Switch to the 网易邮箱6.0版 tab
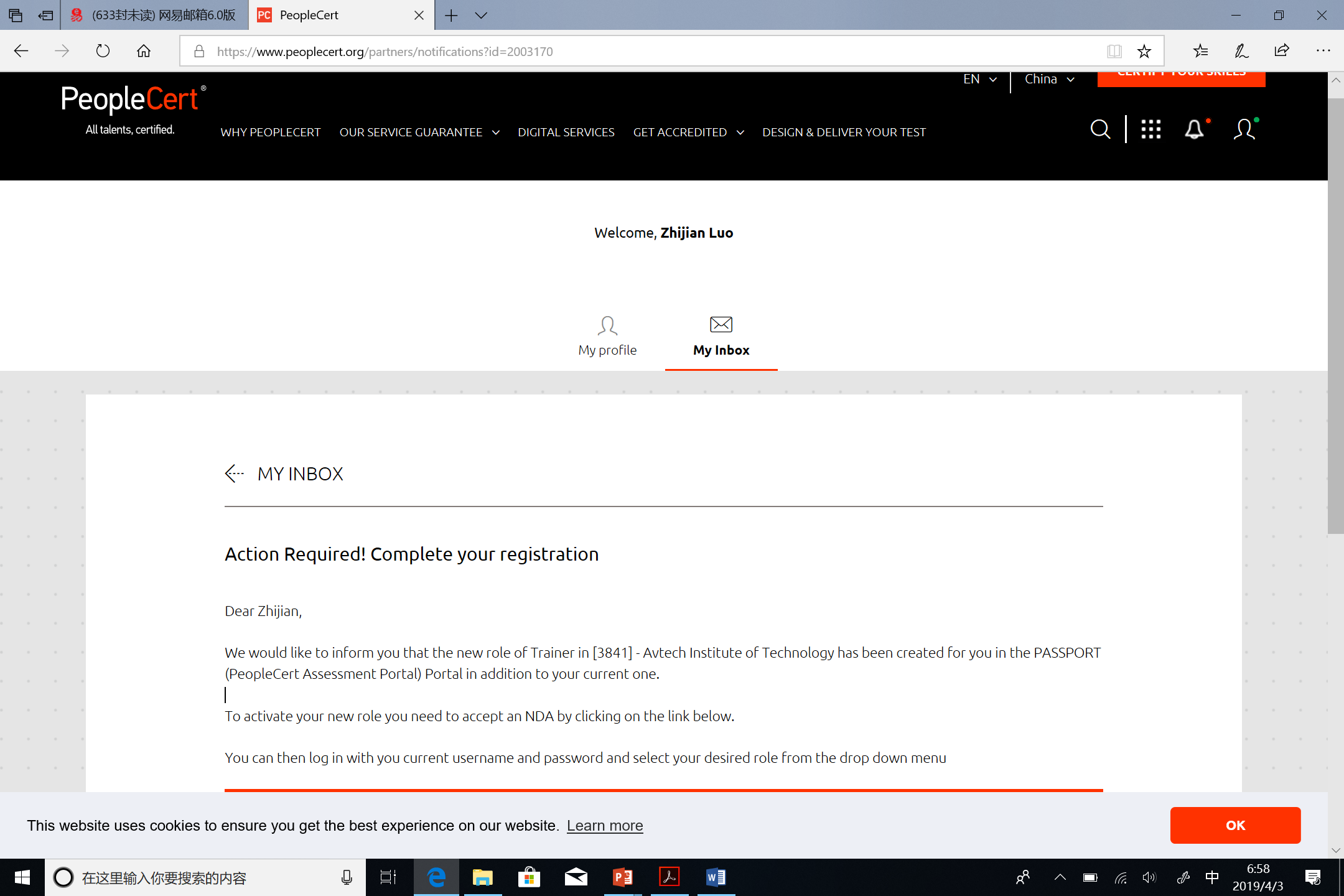Image resolution: width=1344 pixels, height=896 pixels. [x=154, y=16]
